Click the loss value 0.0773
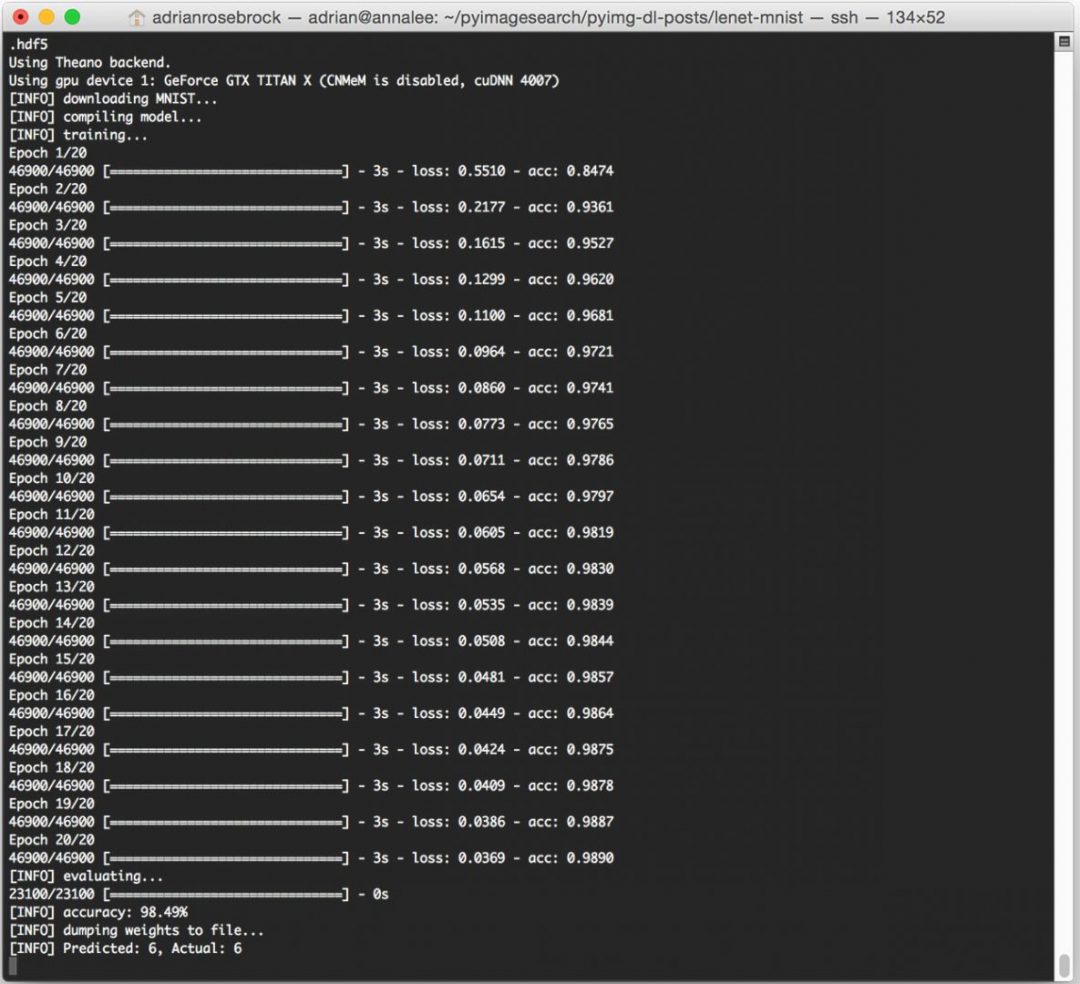 481,424
